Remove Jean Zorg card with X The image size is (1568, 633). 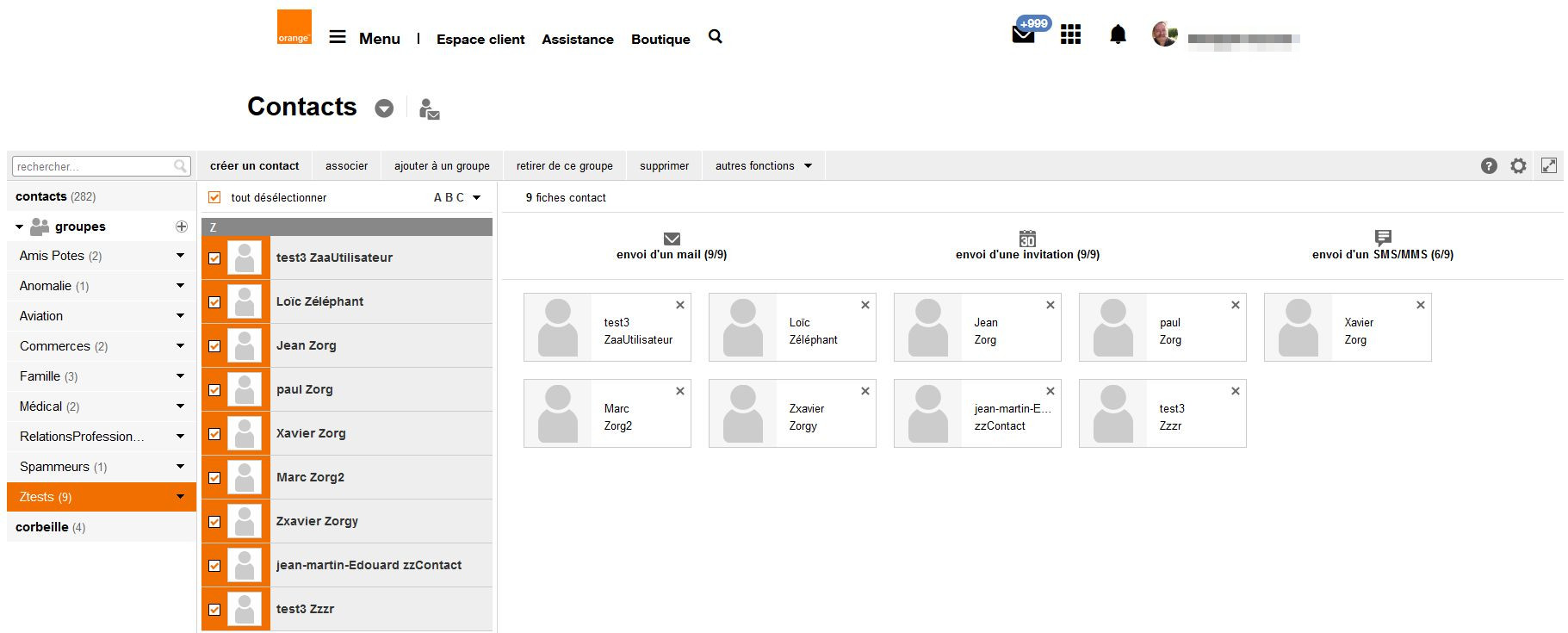(1050, 305)
